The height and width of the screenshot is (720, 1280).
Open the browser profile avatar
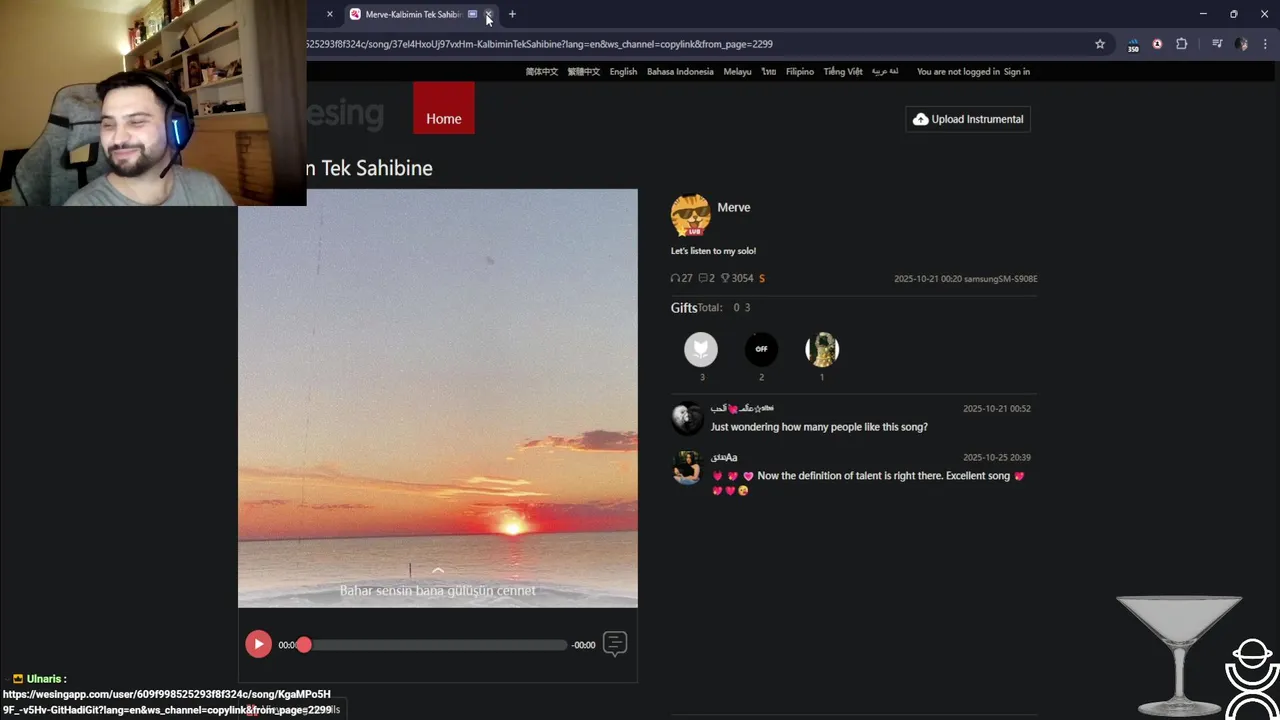pos(1241,44)
